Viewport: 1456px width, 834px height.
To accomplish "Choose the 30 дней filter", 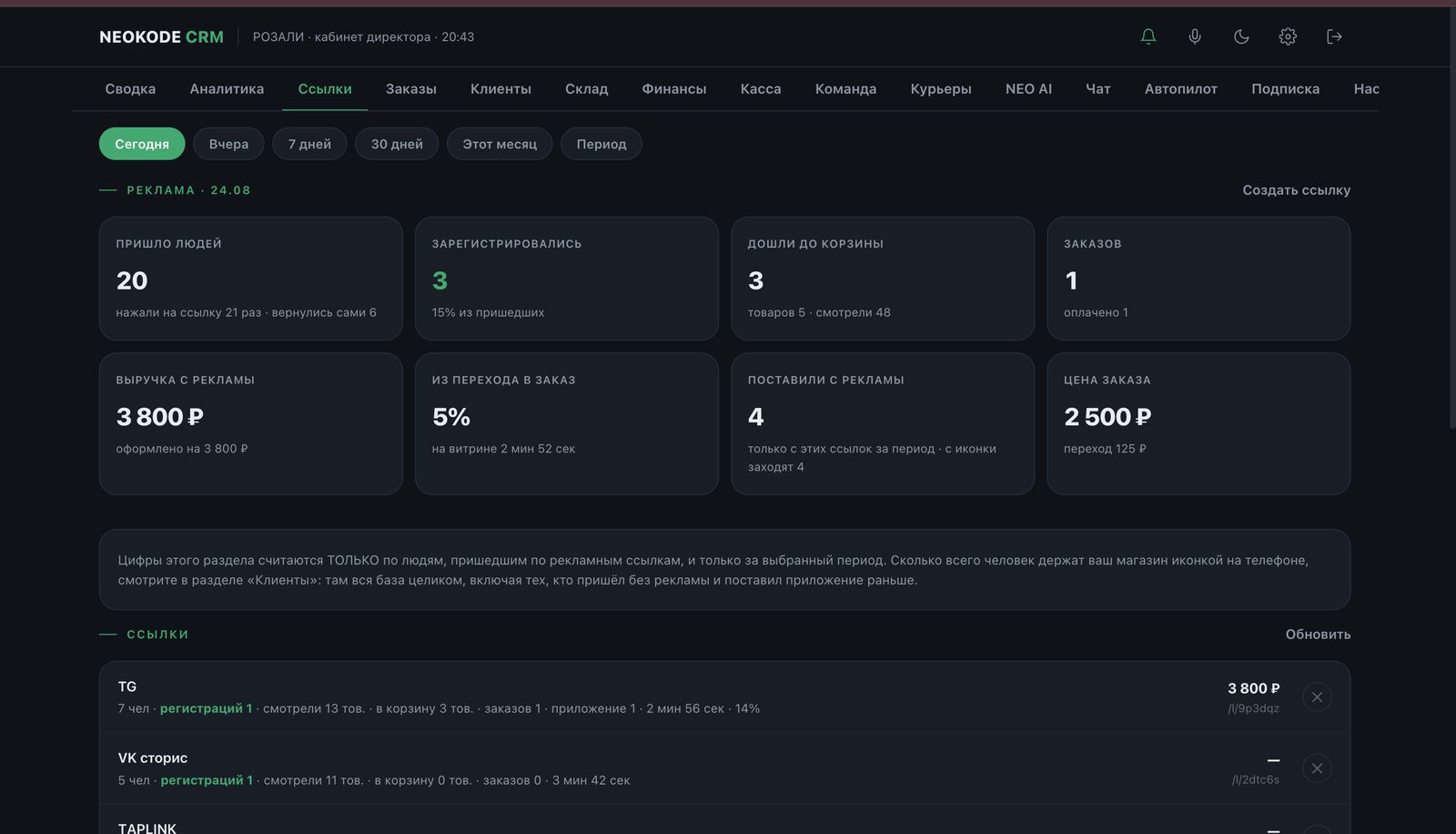I will pyautogui.click(x=397, y=144).
